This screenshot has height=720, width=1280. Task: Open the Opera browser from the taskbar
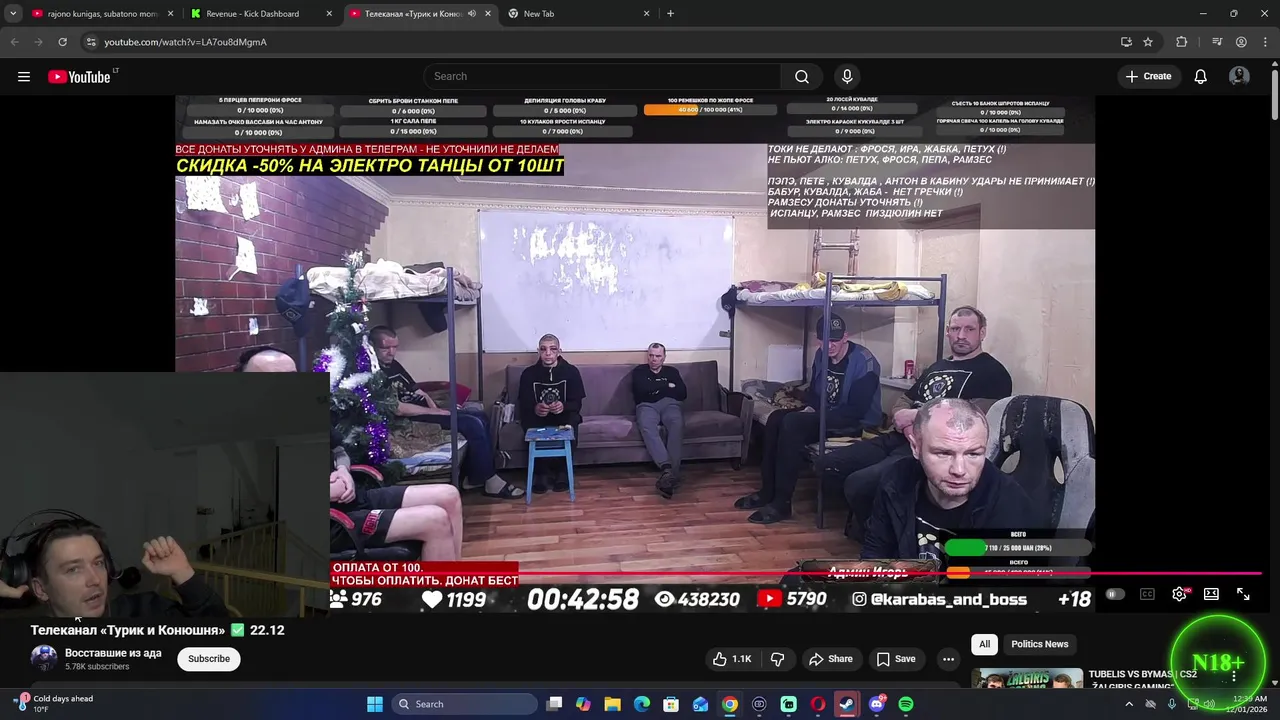[818, 704]
